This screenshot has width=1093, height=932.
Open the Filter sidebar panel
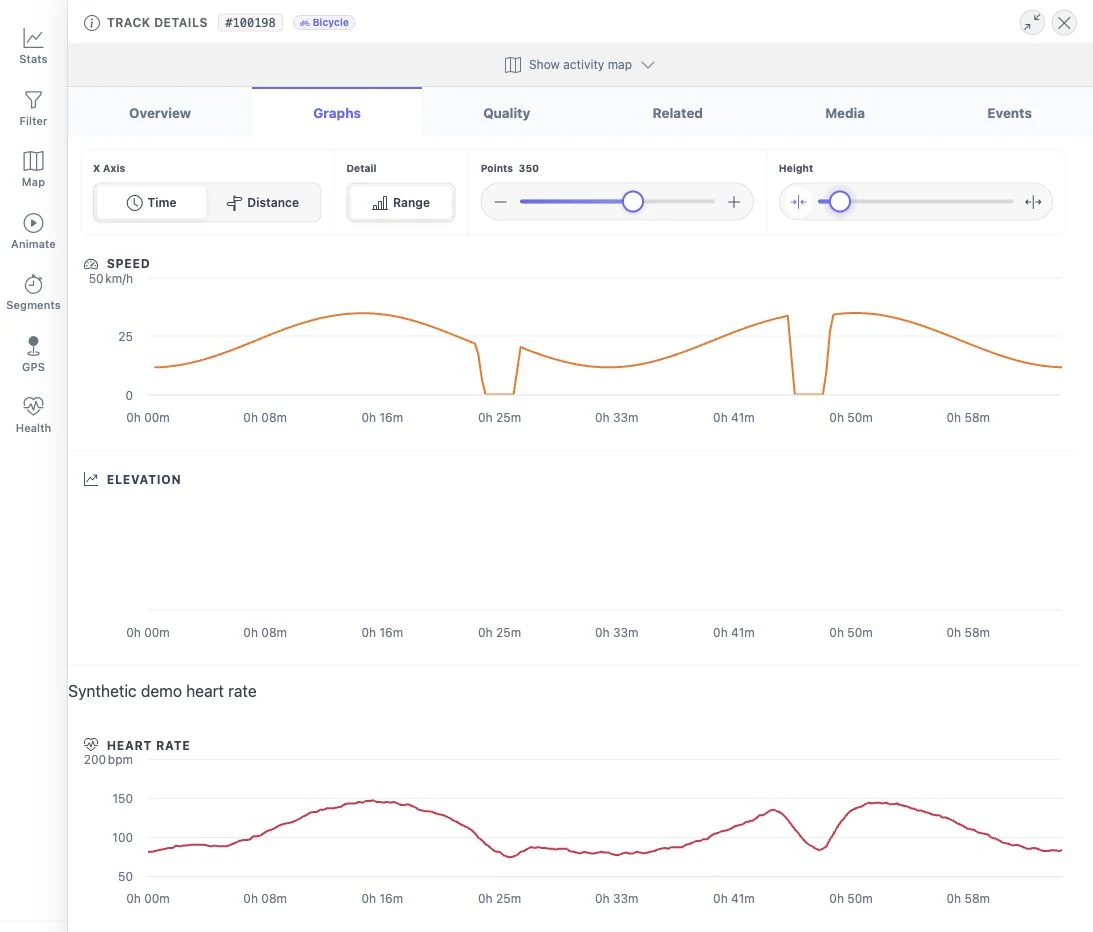tap(33, 108)
